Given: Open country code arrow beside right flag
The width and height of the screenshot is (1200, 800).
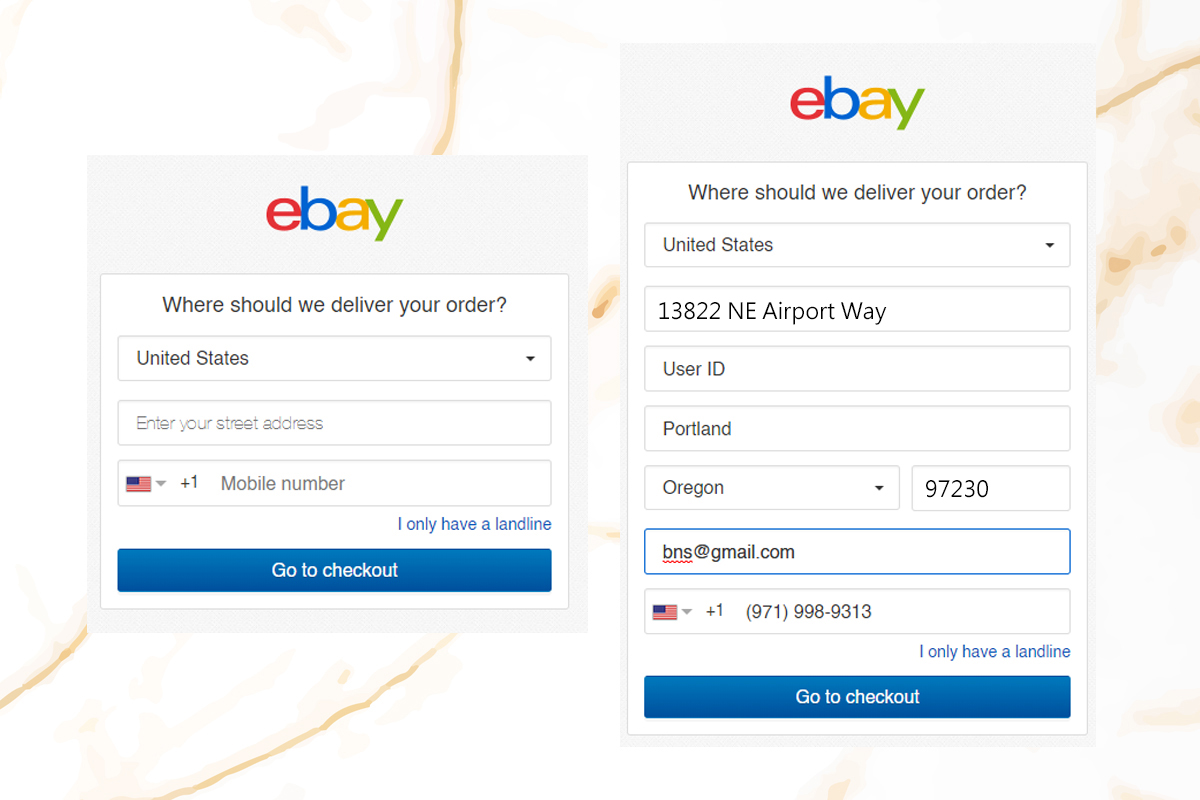Looking at the screenshot, I should (x=687, y=612).
